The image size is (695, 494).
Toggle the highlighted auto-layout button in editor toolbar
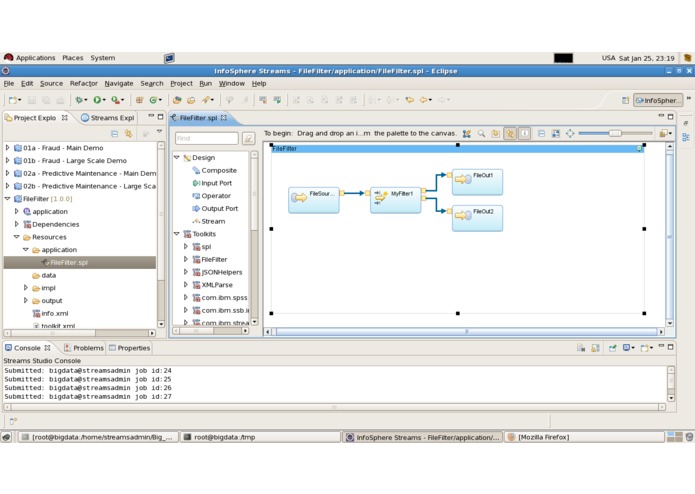[510, 133]
